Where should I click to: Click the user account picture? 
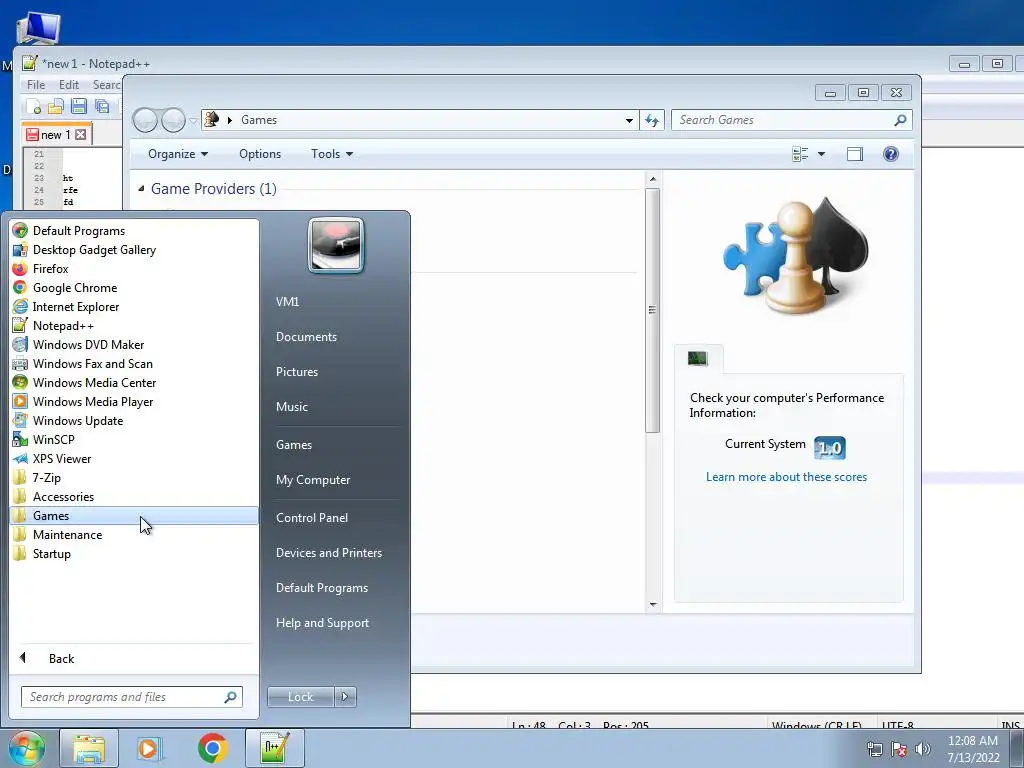coord(336,245)
